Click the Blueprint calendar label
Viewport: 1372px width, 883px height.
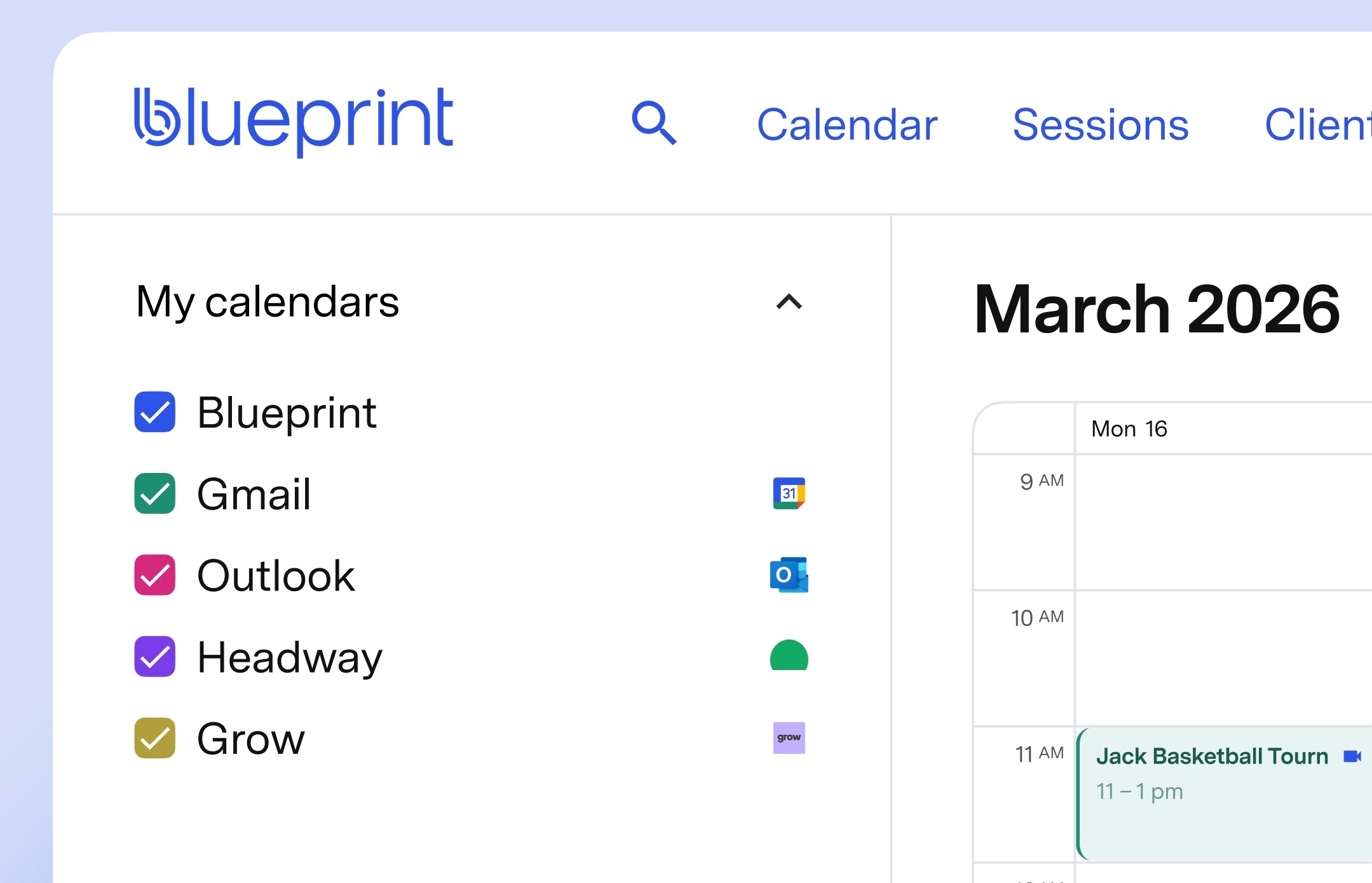[287, 413]
